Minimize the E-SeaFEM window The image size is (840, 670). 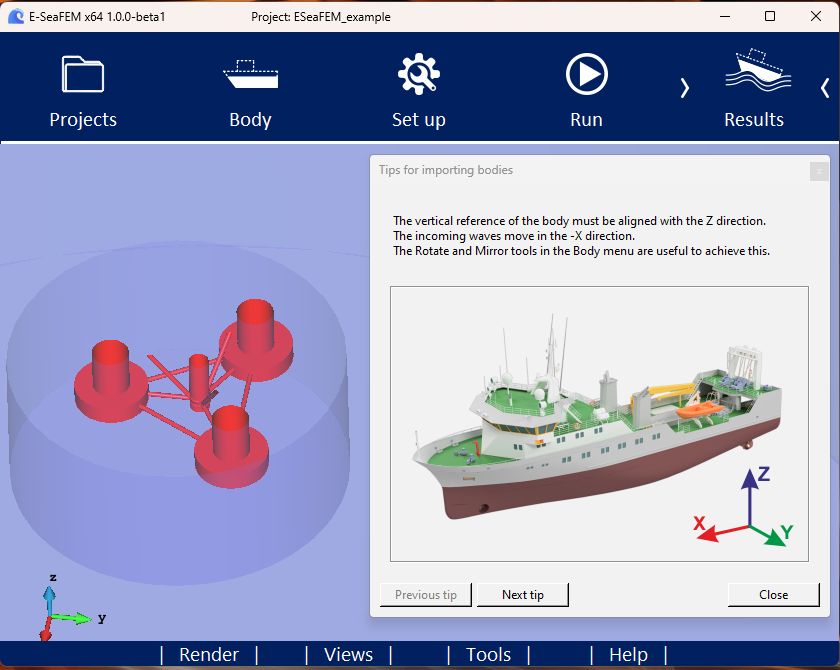point(725,17)
